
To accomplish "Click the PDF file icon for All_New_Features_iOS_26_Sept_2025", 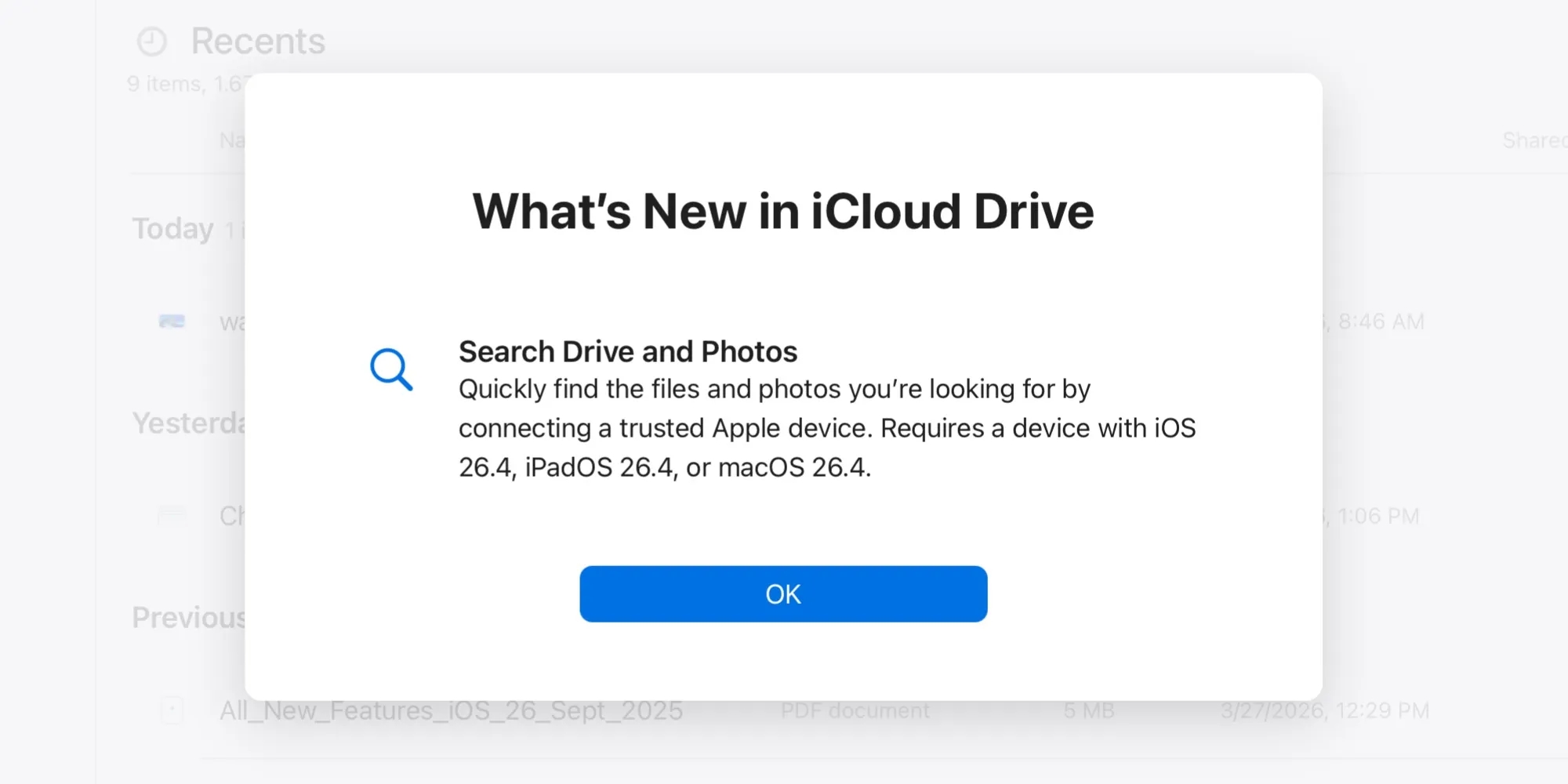I will coord(172,710).
